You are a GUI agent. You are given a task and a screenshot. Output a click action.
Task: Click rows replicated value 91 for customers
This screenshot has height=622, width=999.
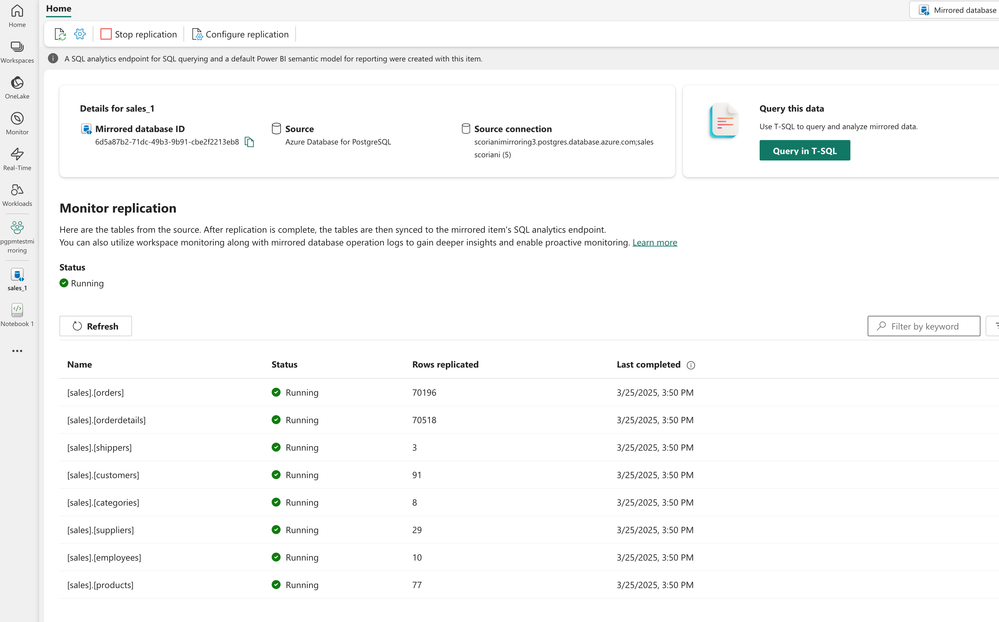pyautogui.click(x=417, y=475)
